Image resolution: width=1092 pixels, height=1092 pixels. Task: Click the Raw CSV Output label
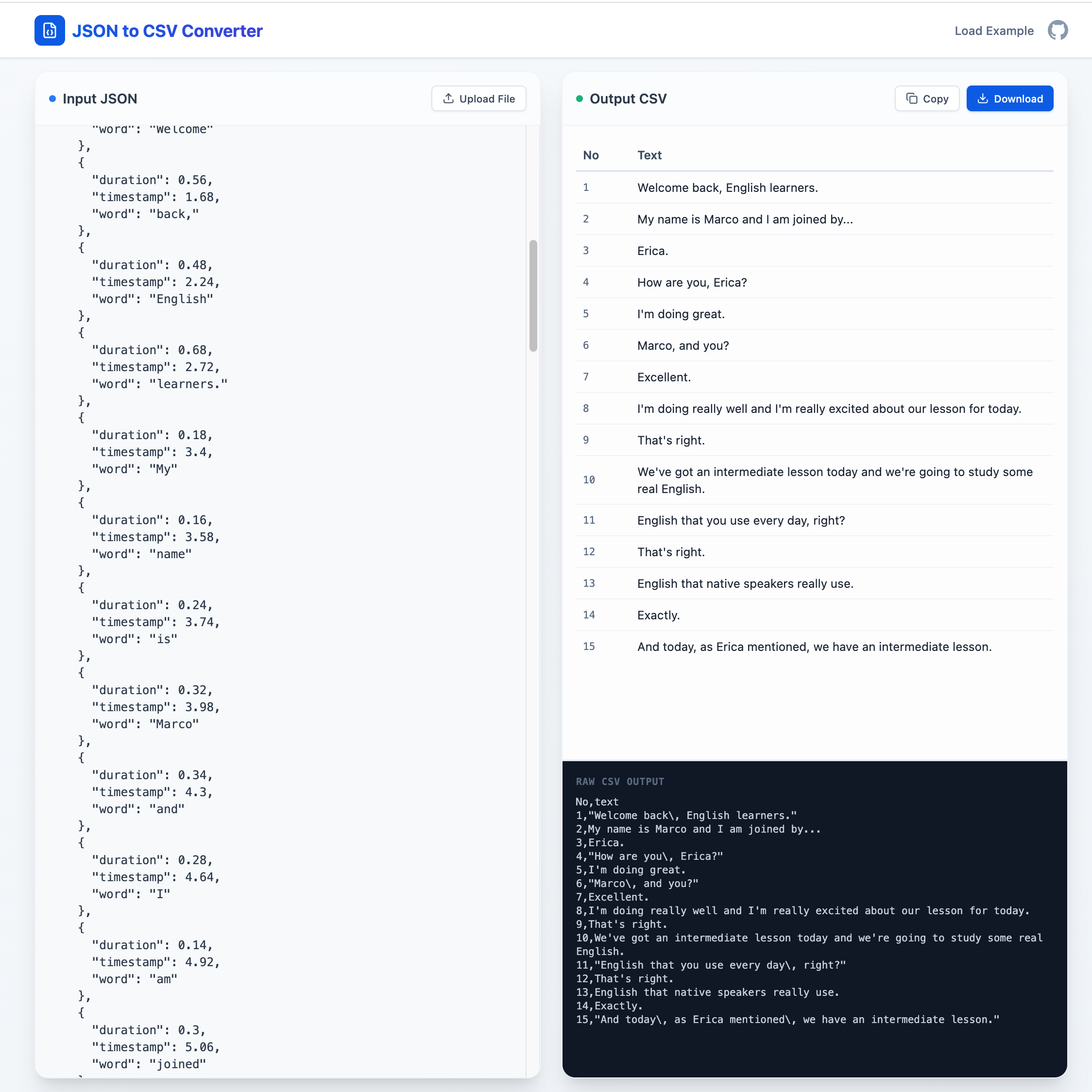pyautogui.click(x=619, y=782)
